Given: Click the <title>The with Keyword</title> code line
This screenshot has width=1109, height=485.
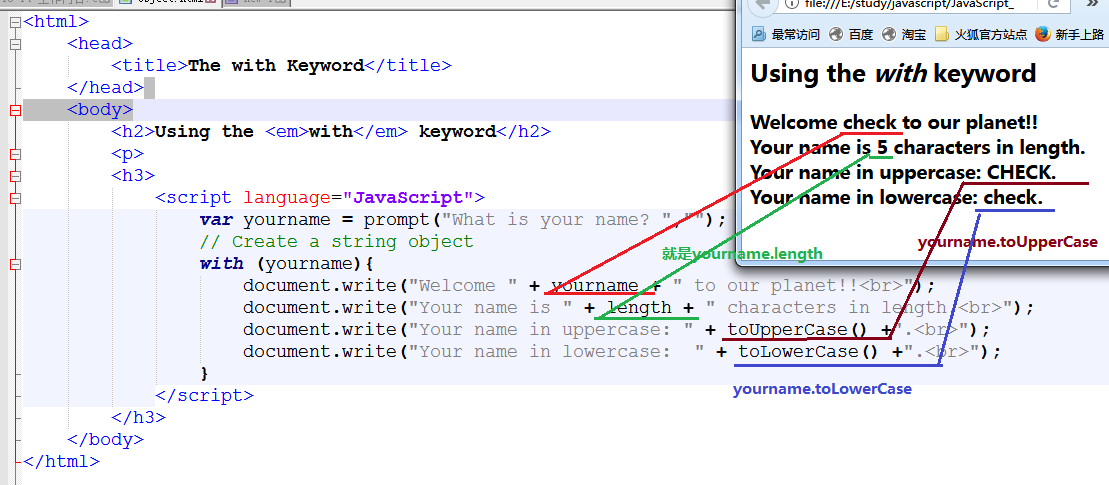Looking at the screenshot, I should (281, 66).
